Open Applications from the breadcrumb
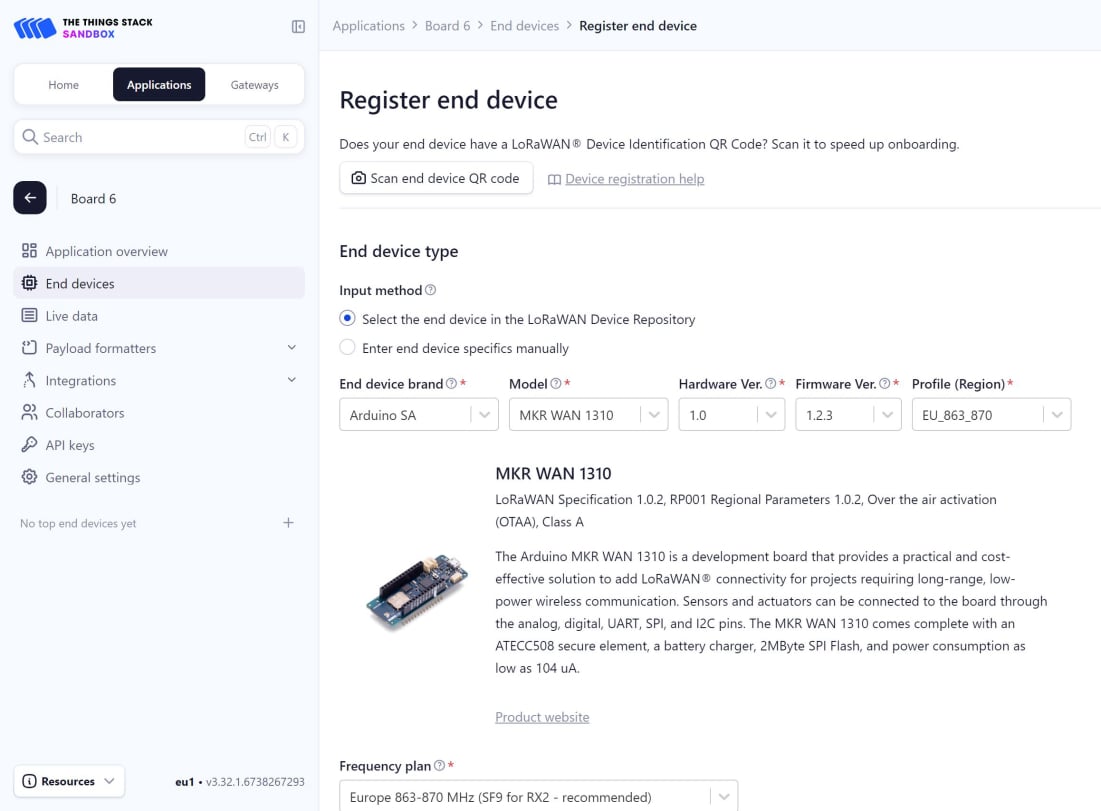The image size is (1101, 811). coord(368,25)
